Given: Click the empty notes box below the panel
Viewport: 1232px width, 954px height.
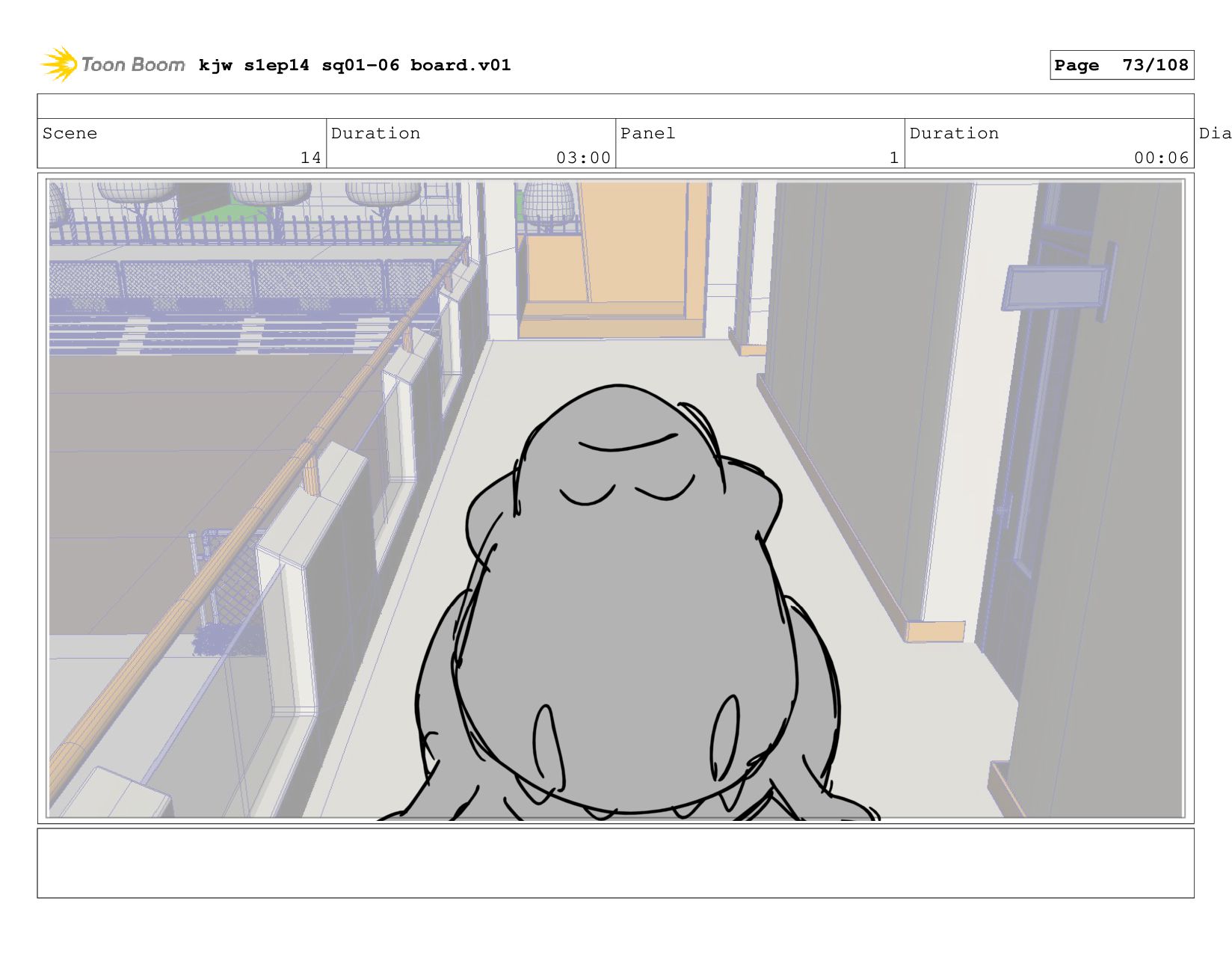Looking at the screenshot, I should 615,863.
